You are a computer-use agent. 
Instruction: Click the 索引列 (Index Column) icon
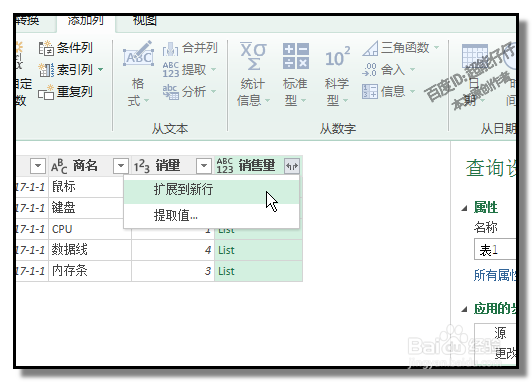(x=46, y=70)
